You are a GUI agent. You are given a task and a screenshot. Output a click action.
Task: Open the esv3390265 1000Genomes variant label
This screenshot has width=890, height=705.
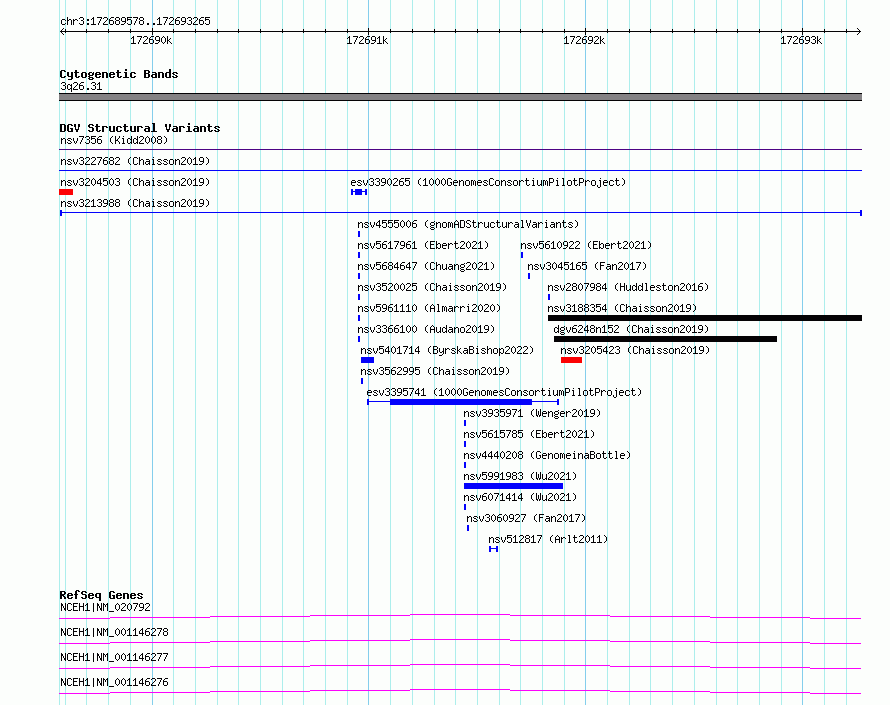click(x=488, y=182)
